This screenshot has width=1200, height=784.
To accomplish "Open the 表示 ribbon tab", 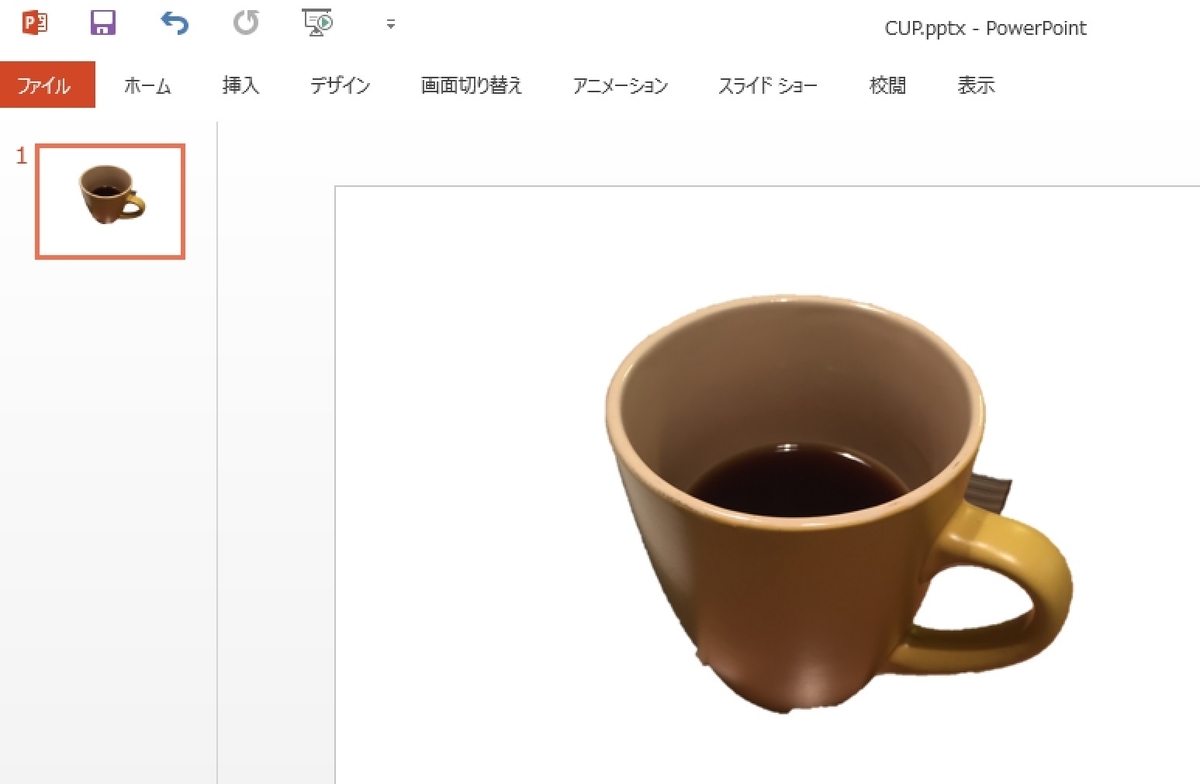I will tap(976, 86).
